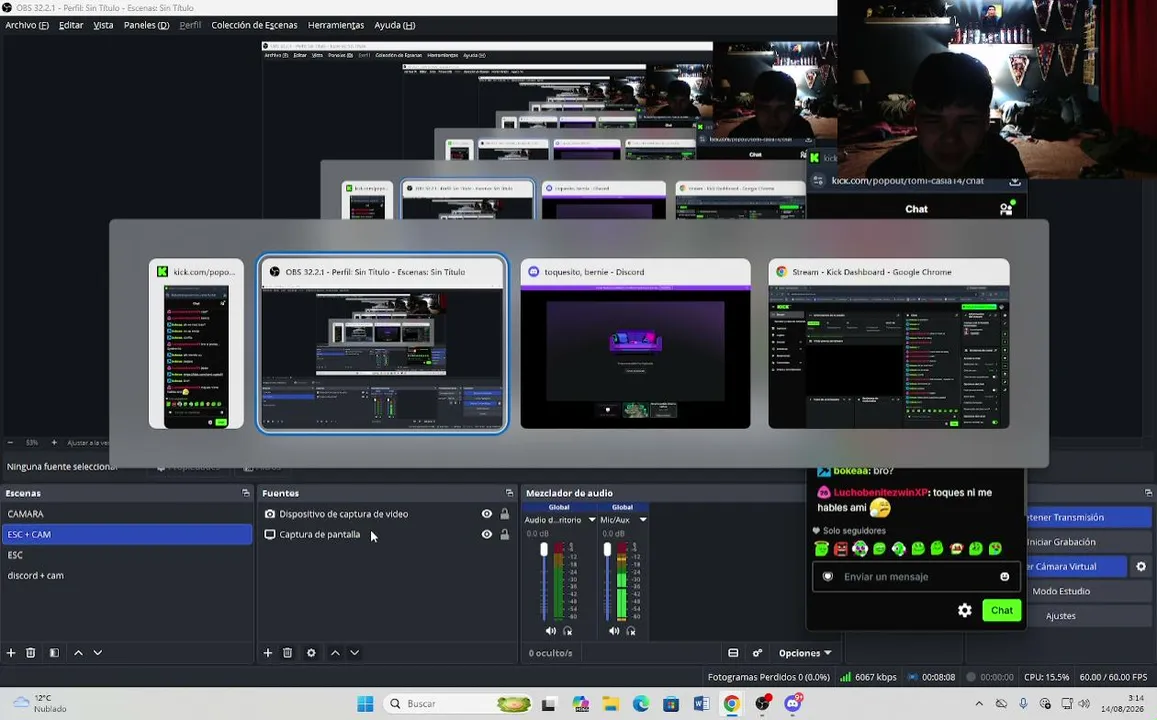
Task: Click Enviar un mensaje chat input
Action: [916, 577]
